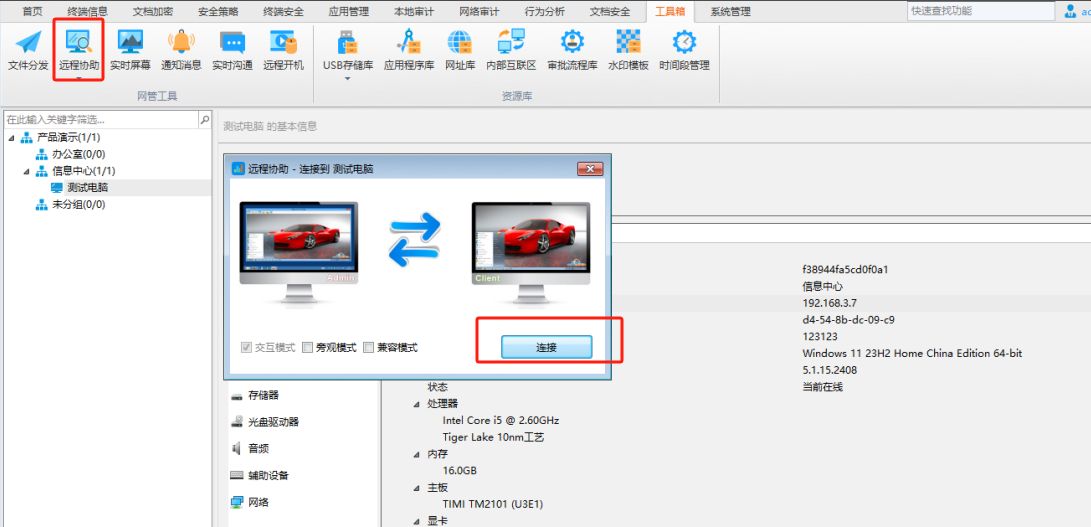Select 未分组(0/0) in the tree
The height and width of the screenshot is (527, 1091).
[x=79, y=204]
